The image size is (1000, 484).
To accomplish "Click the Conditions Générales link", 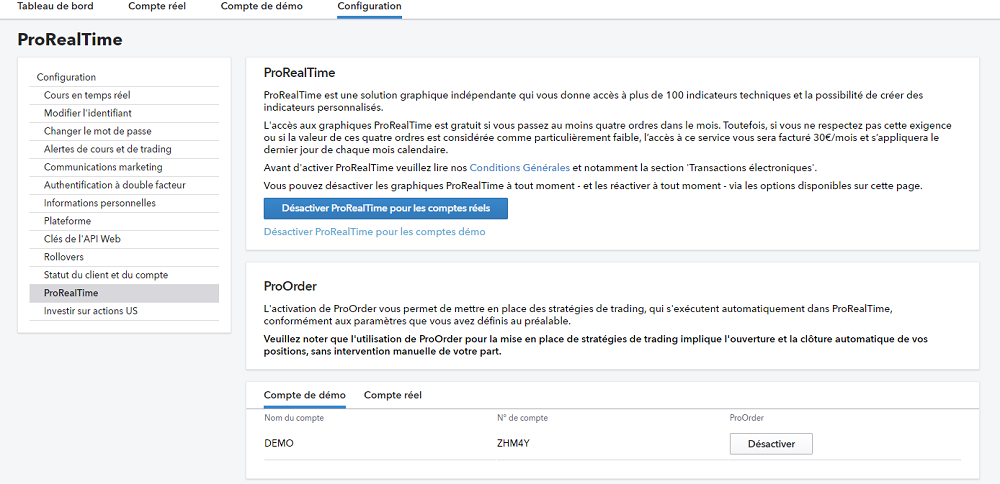I will 519,167.
